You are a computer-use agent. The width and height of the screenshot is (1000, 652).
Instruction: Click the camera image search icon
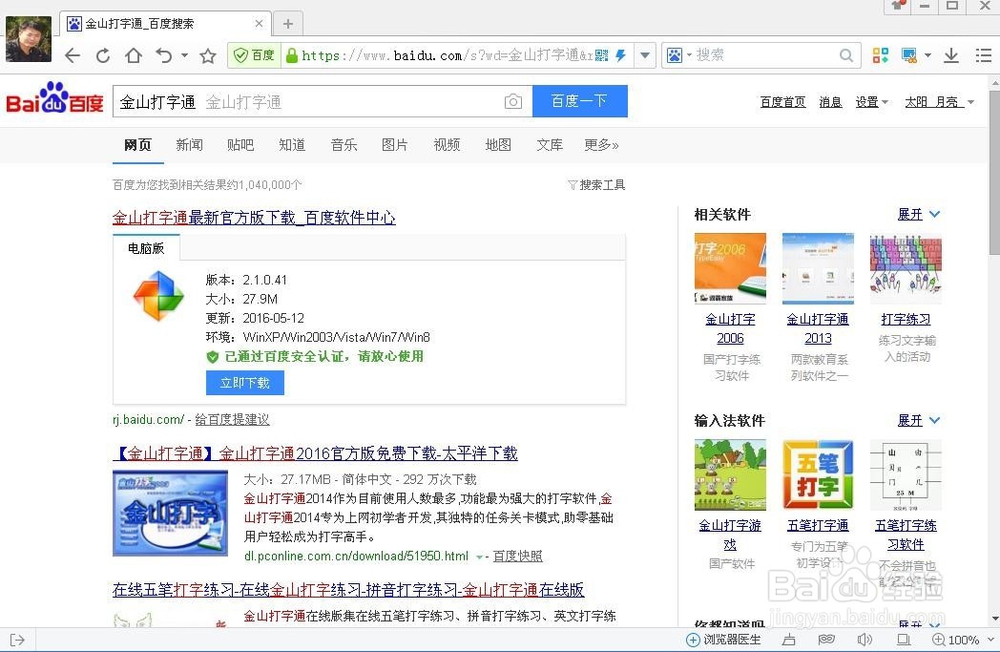click(513, 101)
